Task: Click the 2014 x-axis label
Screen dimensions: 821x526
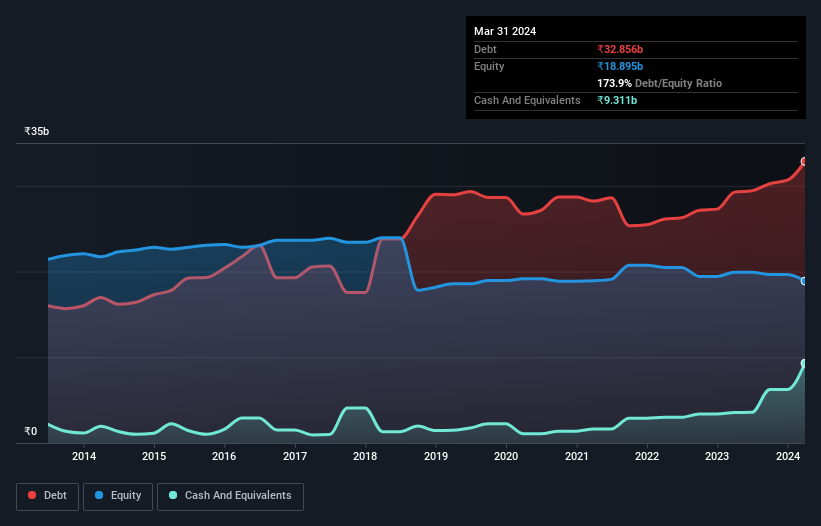Action: pos(84,456)
